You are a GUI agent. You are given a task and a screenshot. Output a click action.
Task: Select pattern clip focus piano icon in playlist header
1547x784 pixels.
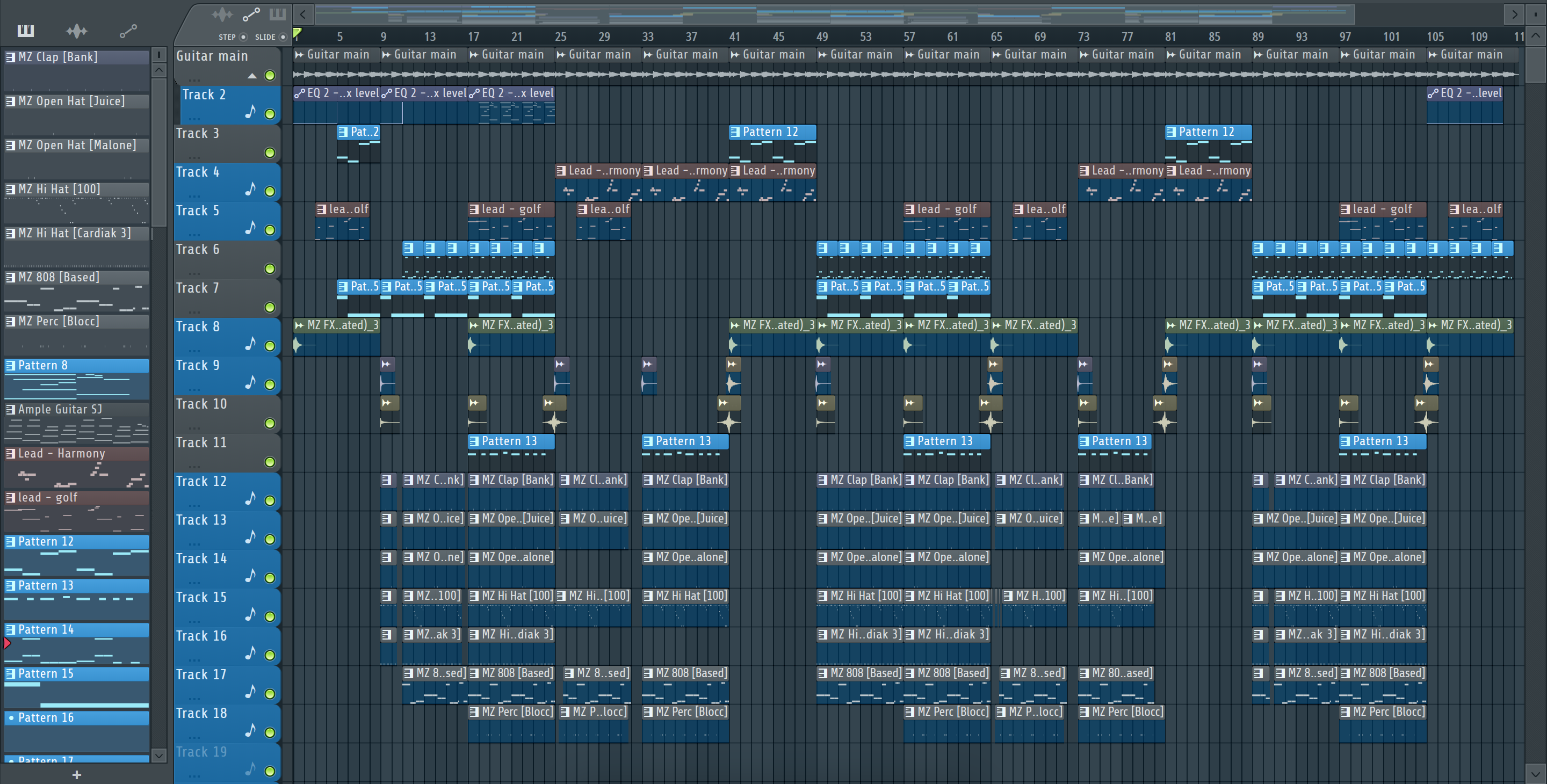click(278, 14)
